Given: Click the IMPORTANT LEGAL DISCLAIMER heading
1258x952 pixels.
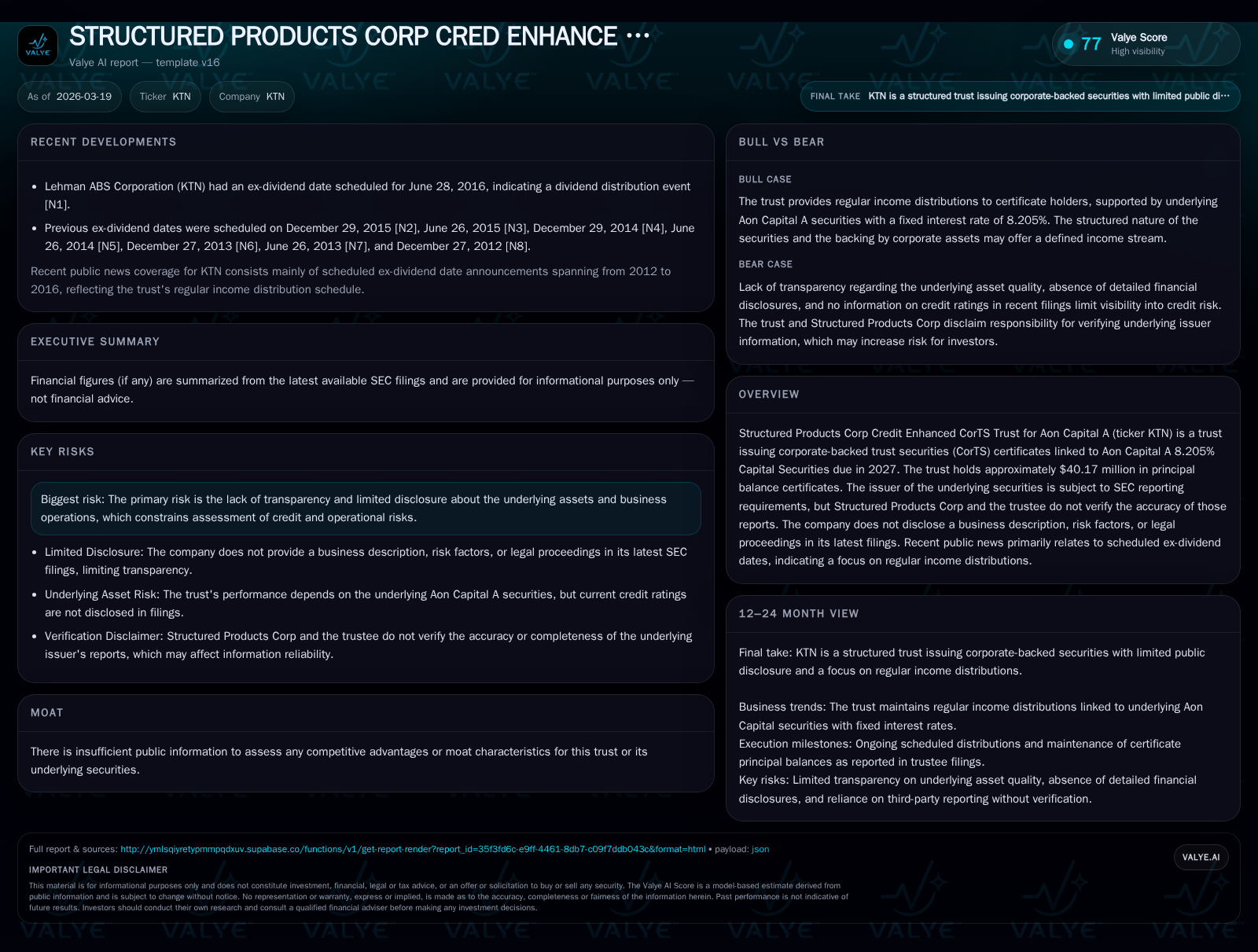Looking at the screenshot, I should 98,870.
